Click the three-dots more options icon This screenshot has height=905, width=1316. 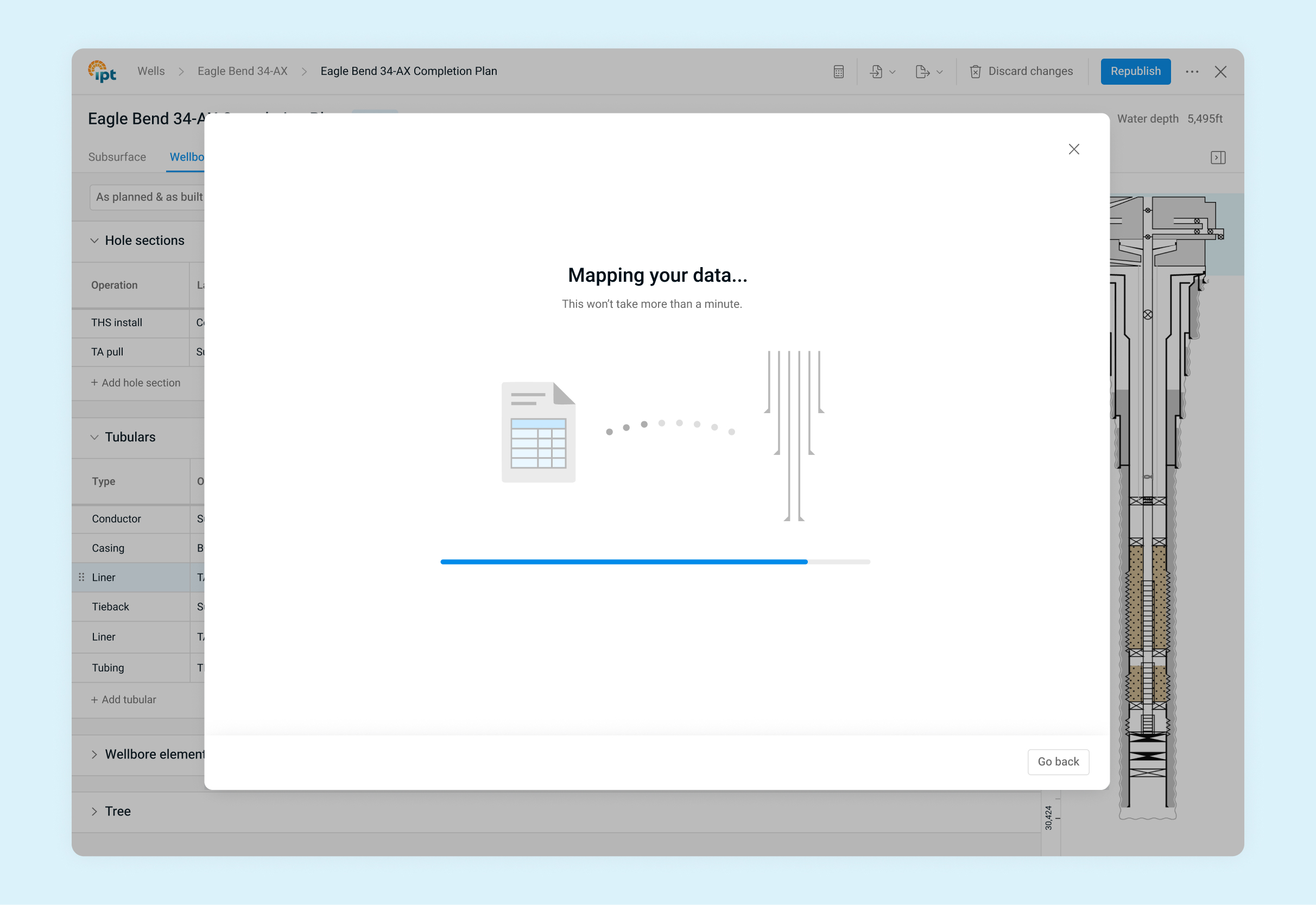(1192, 72)
